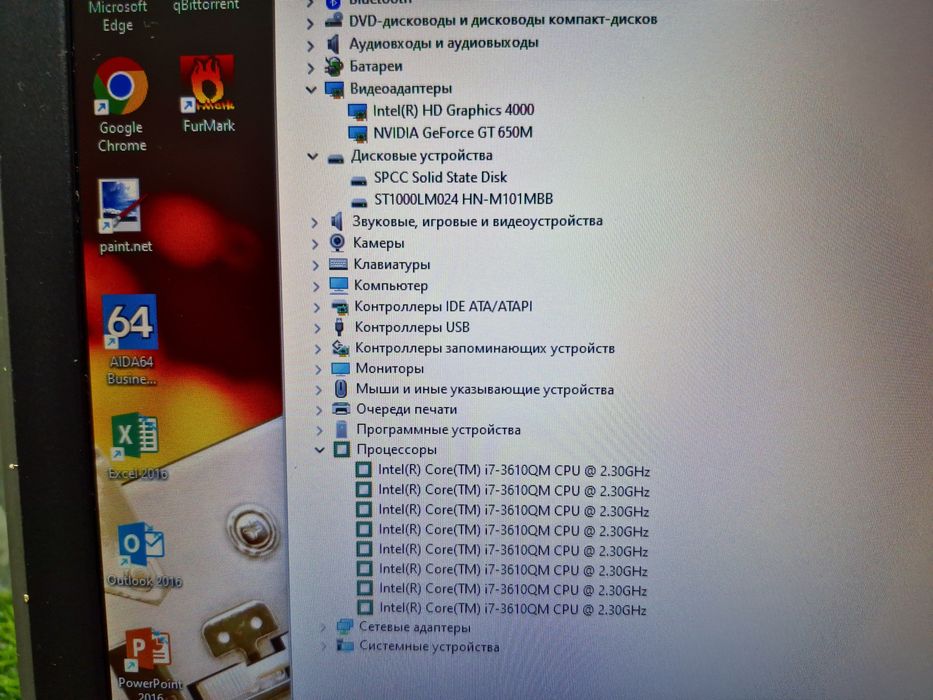The height and width of the screenshot is (700, 933).
Task: Open the Google Chrome desktop shortcut
Action: coord(121,105)
